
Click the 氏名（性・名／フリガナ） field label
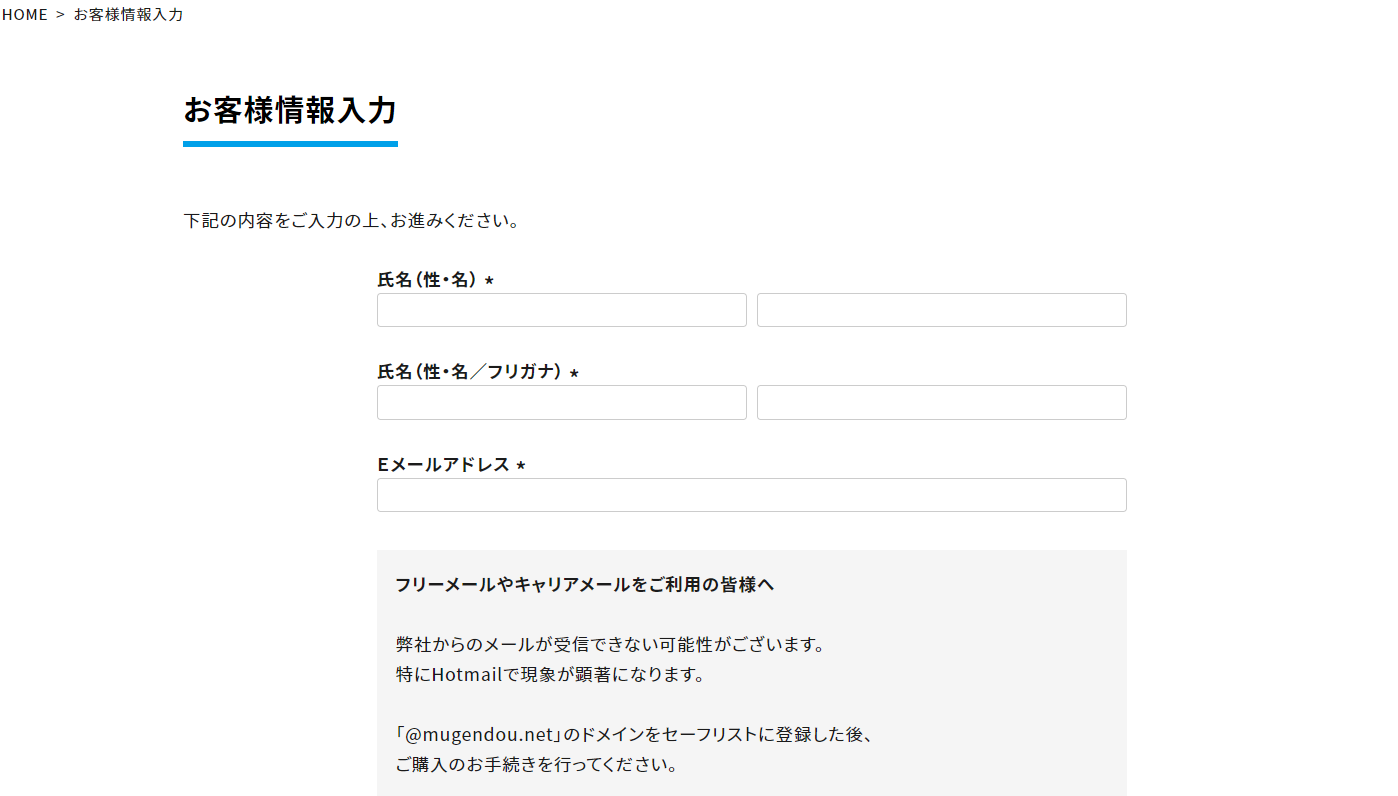coord(469,372)
